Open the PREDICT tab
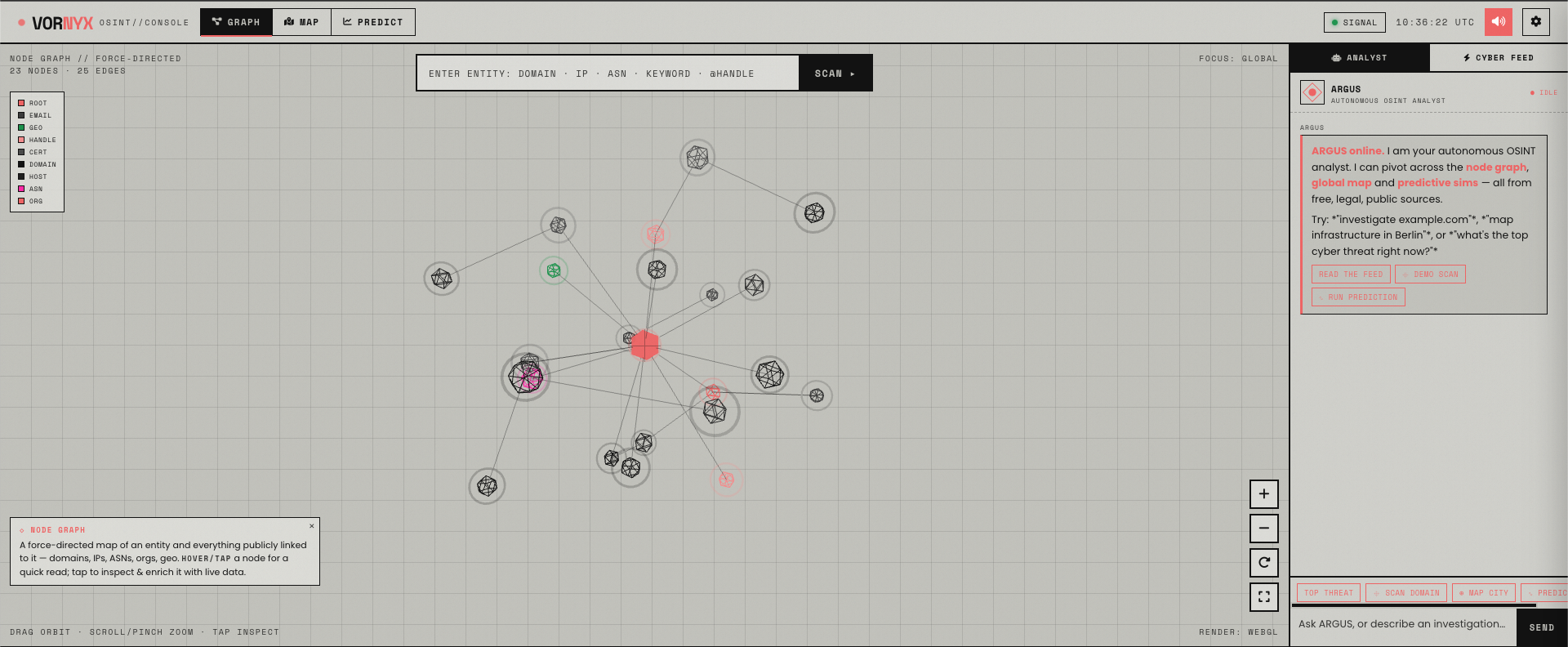This screenshot has width=1568, height=647. (x=373, y=22)
